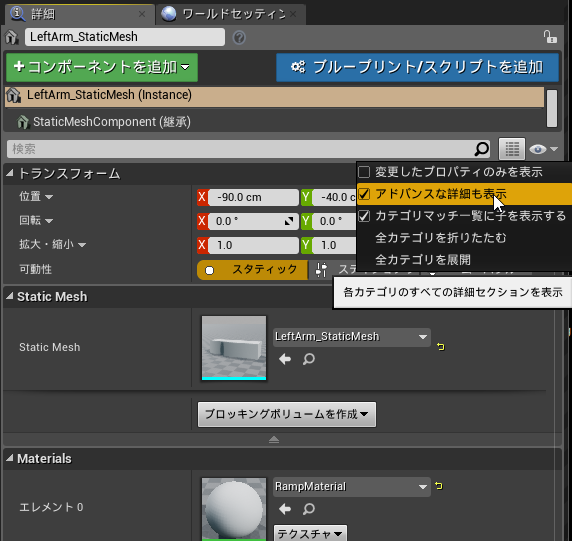Click the location Y value -40.0
This screenshot has height=541, width=572.
pos(334,197)
